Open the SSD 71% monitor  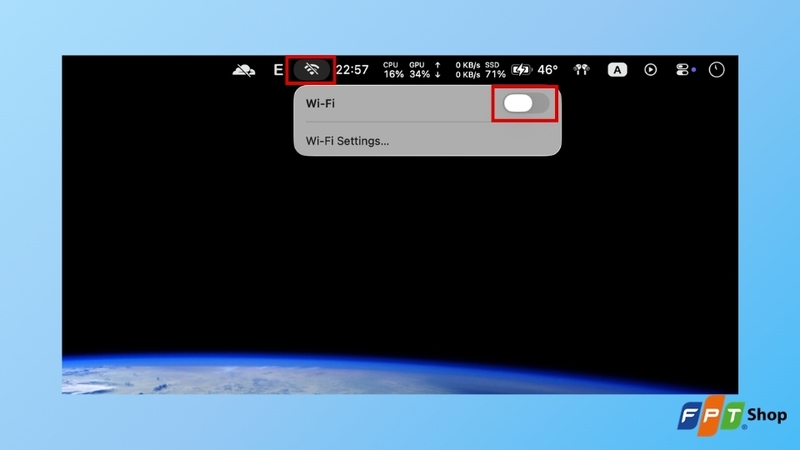tap(495, 70)
